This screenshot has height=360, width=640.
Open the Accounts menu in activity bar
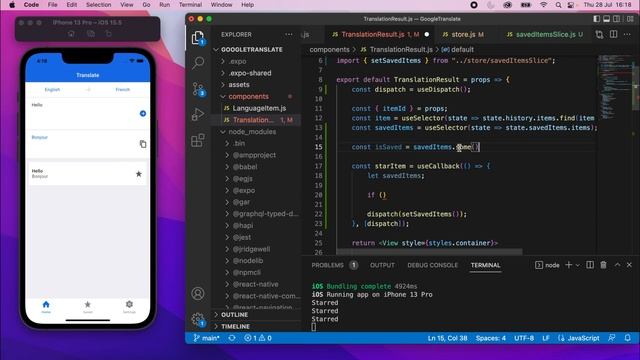pyautogui.click(x=198, y=293)
